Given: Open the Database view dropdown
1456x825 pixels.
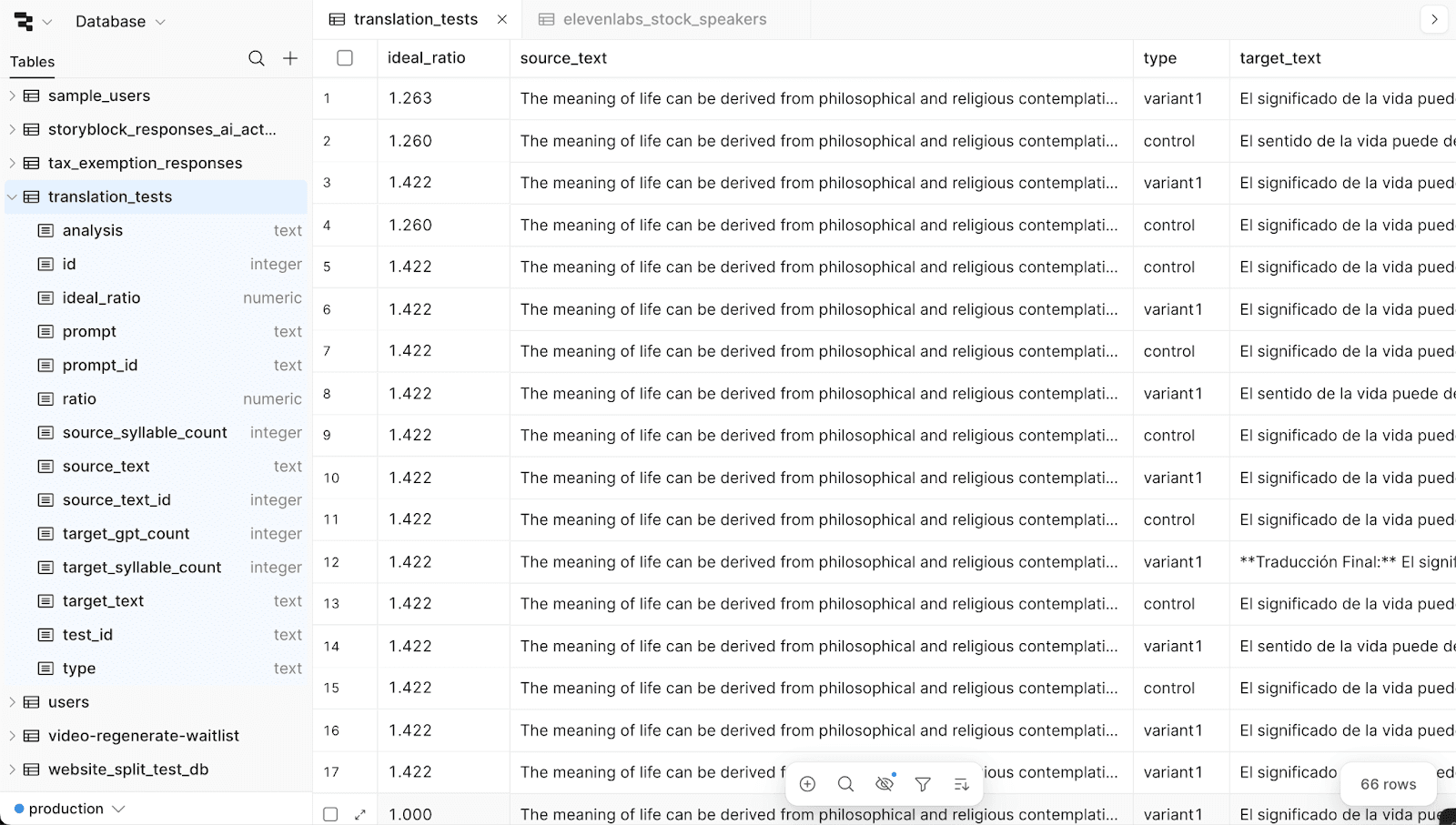Looking at the screenshot, I should [119, 21].
